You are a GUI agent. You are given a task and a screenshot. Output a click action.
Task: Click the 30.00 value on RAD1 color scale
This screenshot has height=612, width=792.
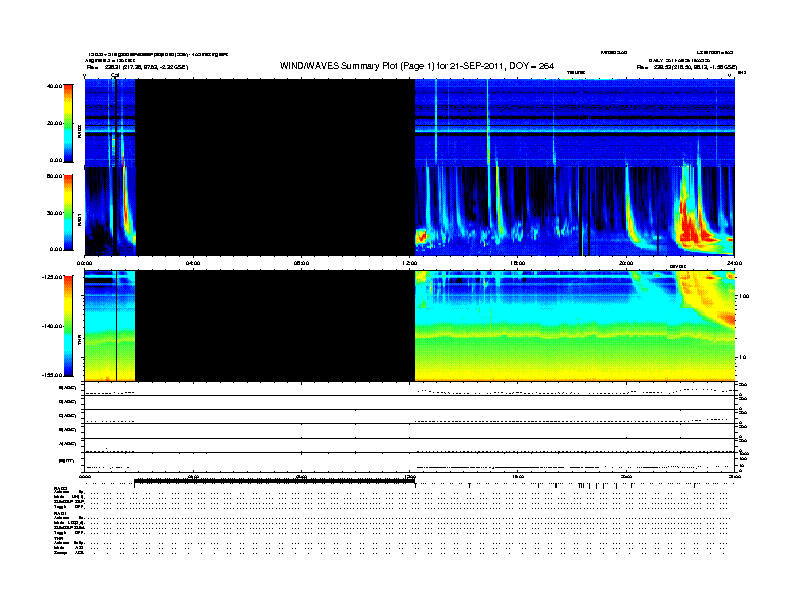(54, 213)
